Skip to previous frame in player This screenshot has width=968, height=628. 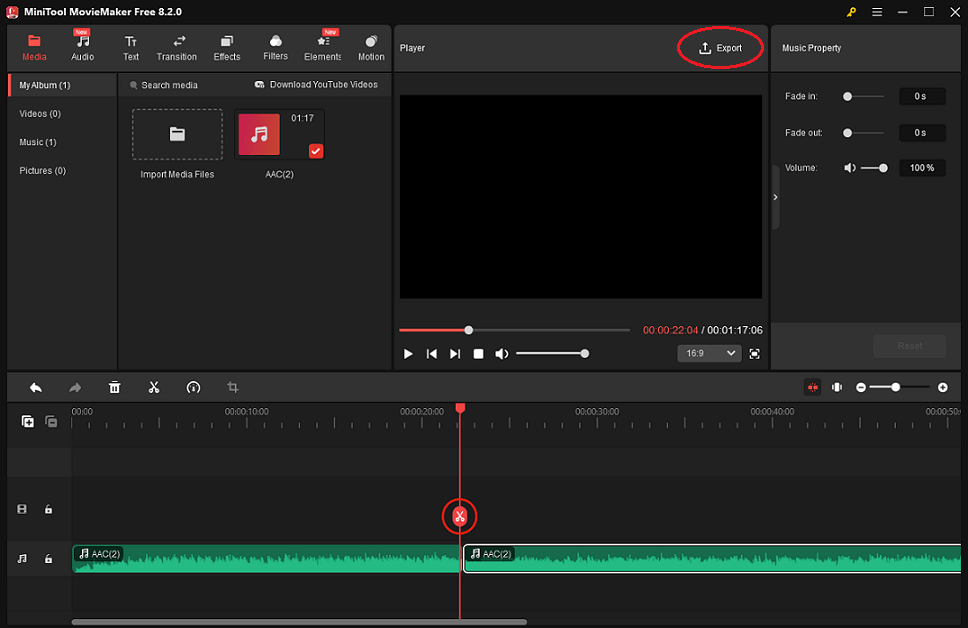point(432,354)
